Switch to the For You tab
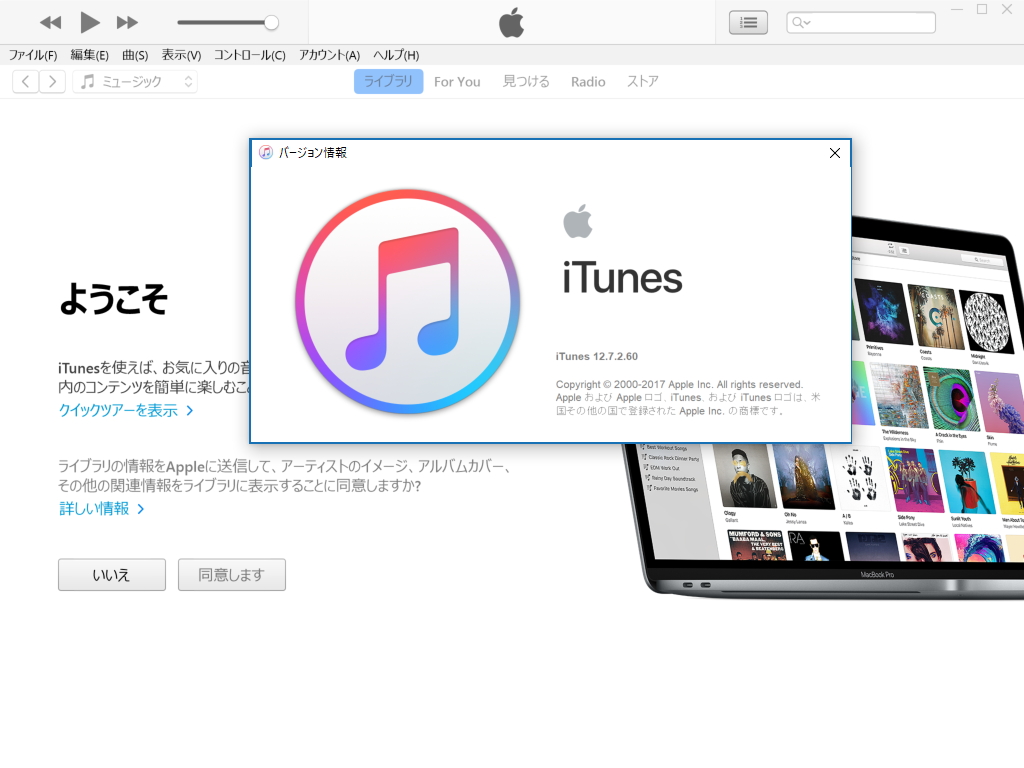1024x768 pixels. (x=457, y=81)
